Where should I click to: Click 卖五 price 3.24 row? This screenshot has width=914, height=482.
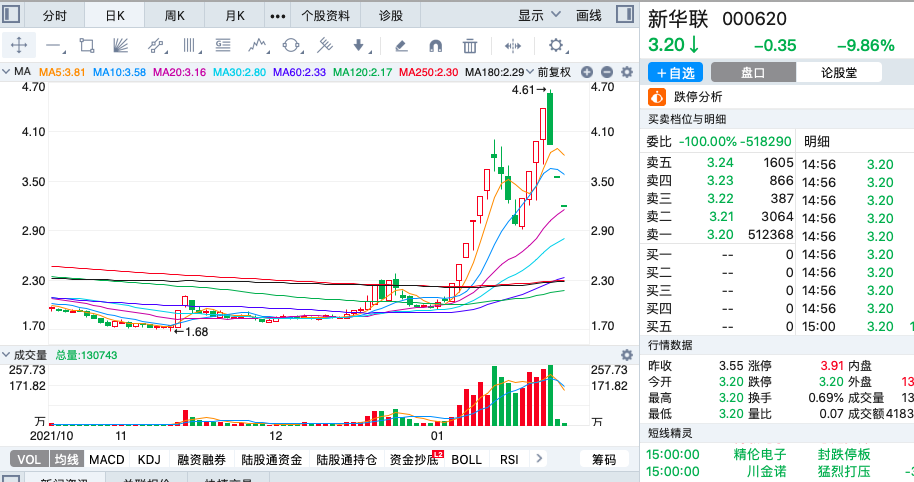(720, 163)
